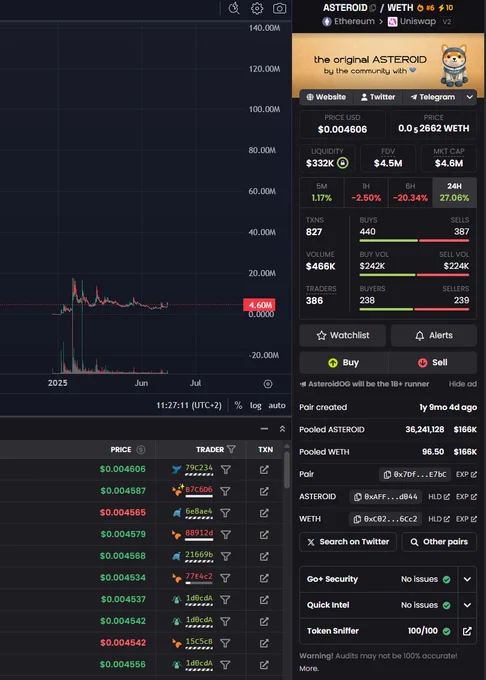
Task: Open trader 1d0cdA wallet in $0.004537 row
Action: (199, 598)
